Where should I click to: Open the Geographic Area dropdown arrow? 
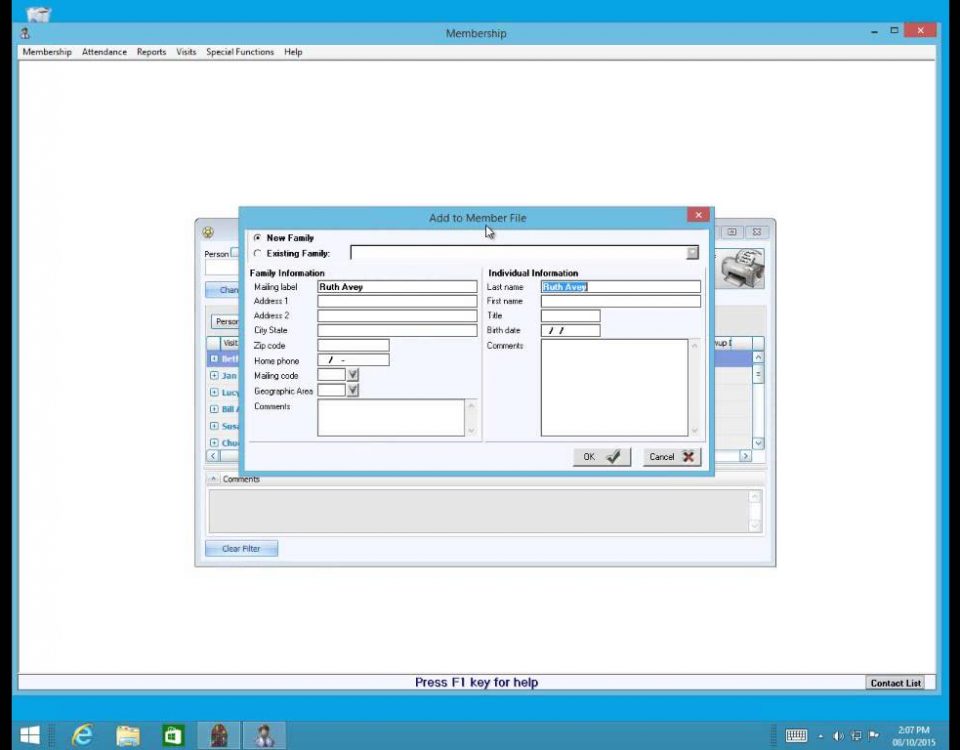coord(353,390)
